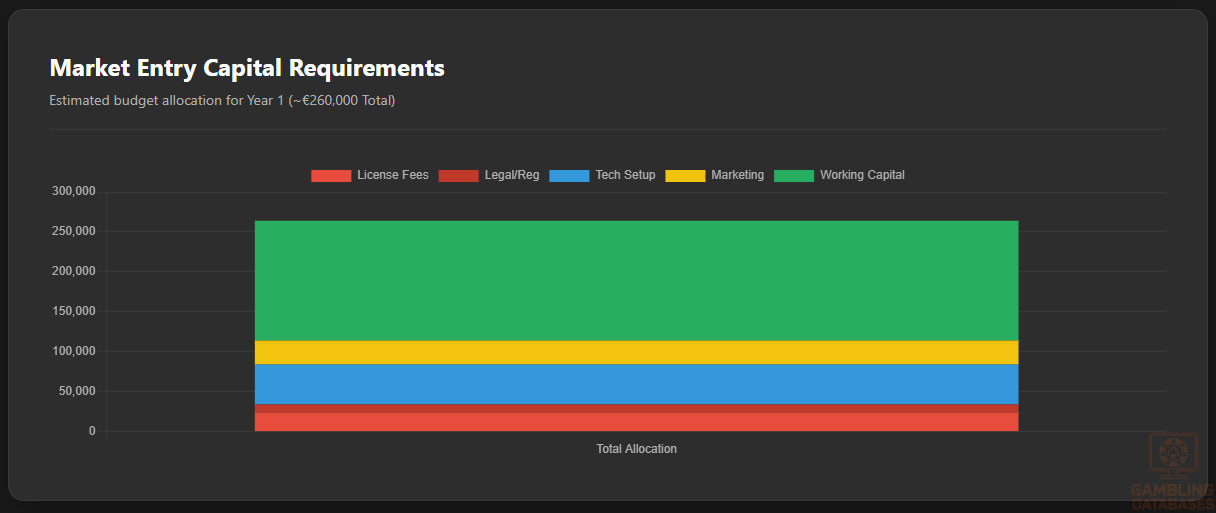The width and height of the screenshot is (1216, 513).
Task: Click the red License Fees legend swatch
Action: coord(331,176)
